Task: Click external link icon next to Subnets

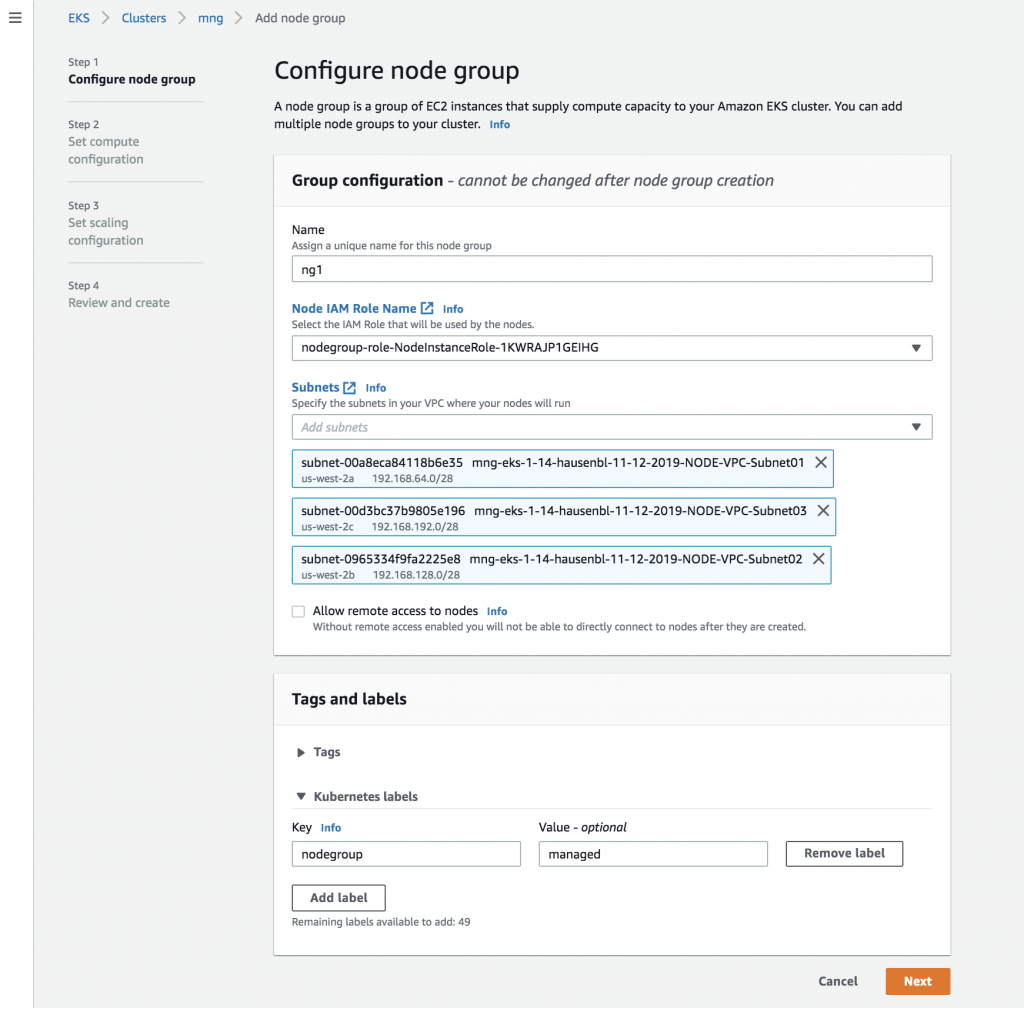Action: pos(350,387)
